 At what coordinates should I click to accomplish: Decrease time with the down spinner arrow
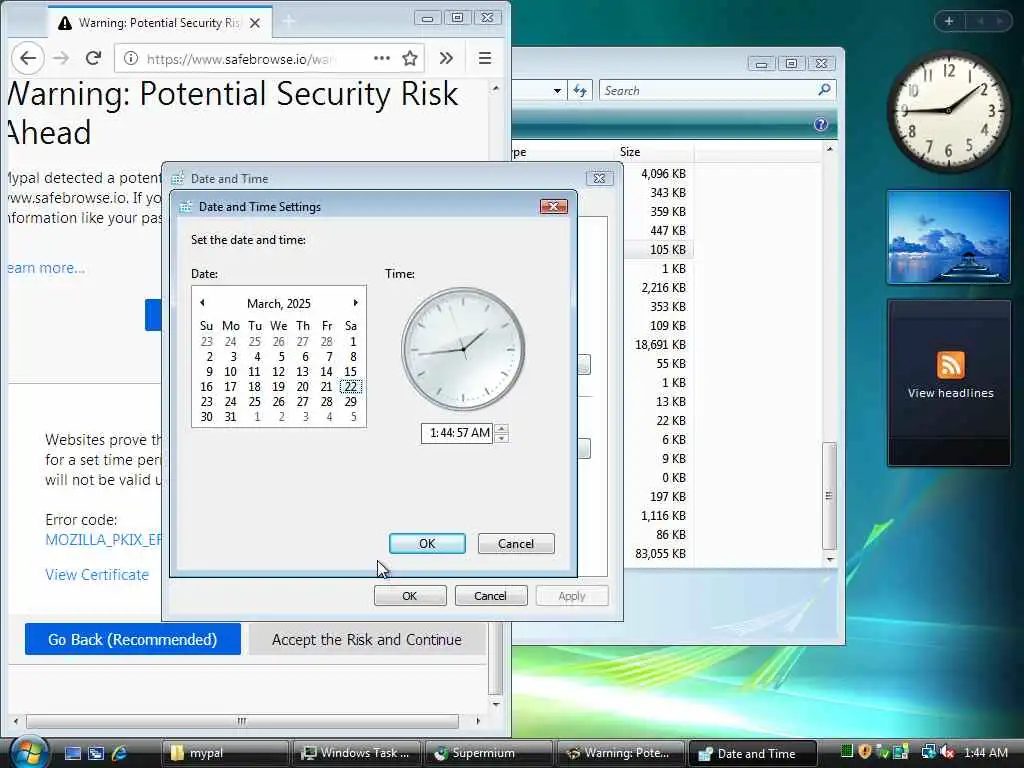click(502, 438)
